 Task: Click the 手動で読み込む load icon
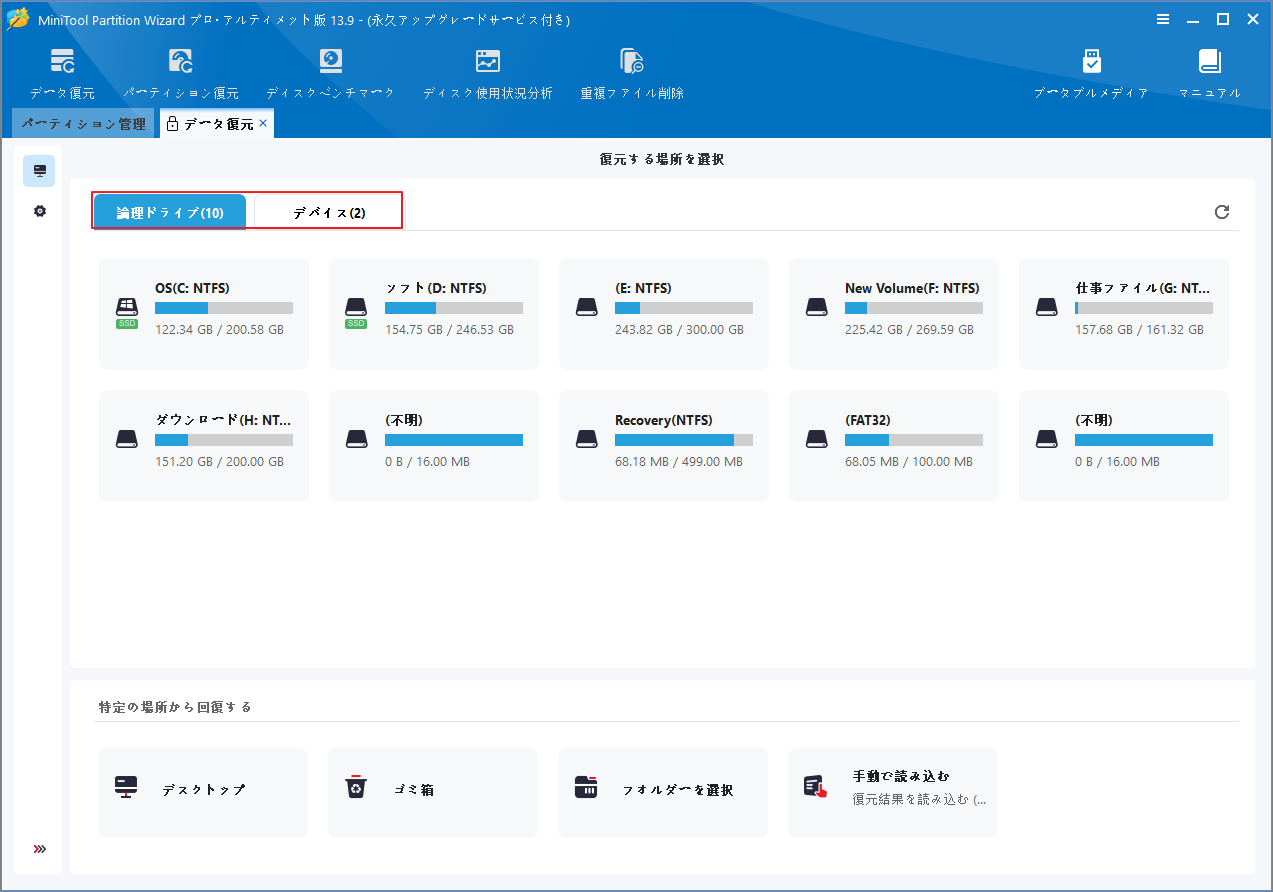pyautogui.click(x=816, y=787)
